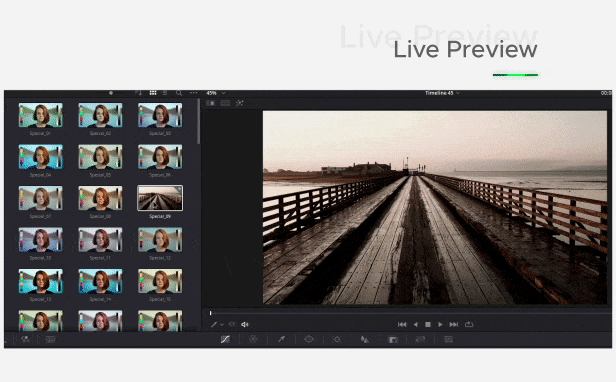The width and height of the screenshot is (616, 382).
Task: Select the Special_13 still thumbnail
Action: pyautogui.click(x=40, y=281)
